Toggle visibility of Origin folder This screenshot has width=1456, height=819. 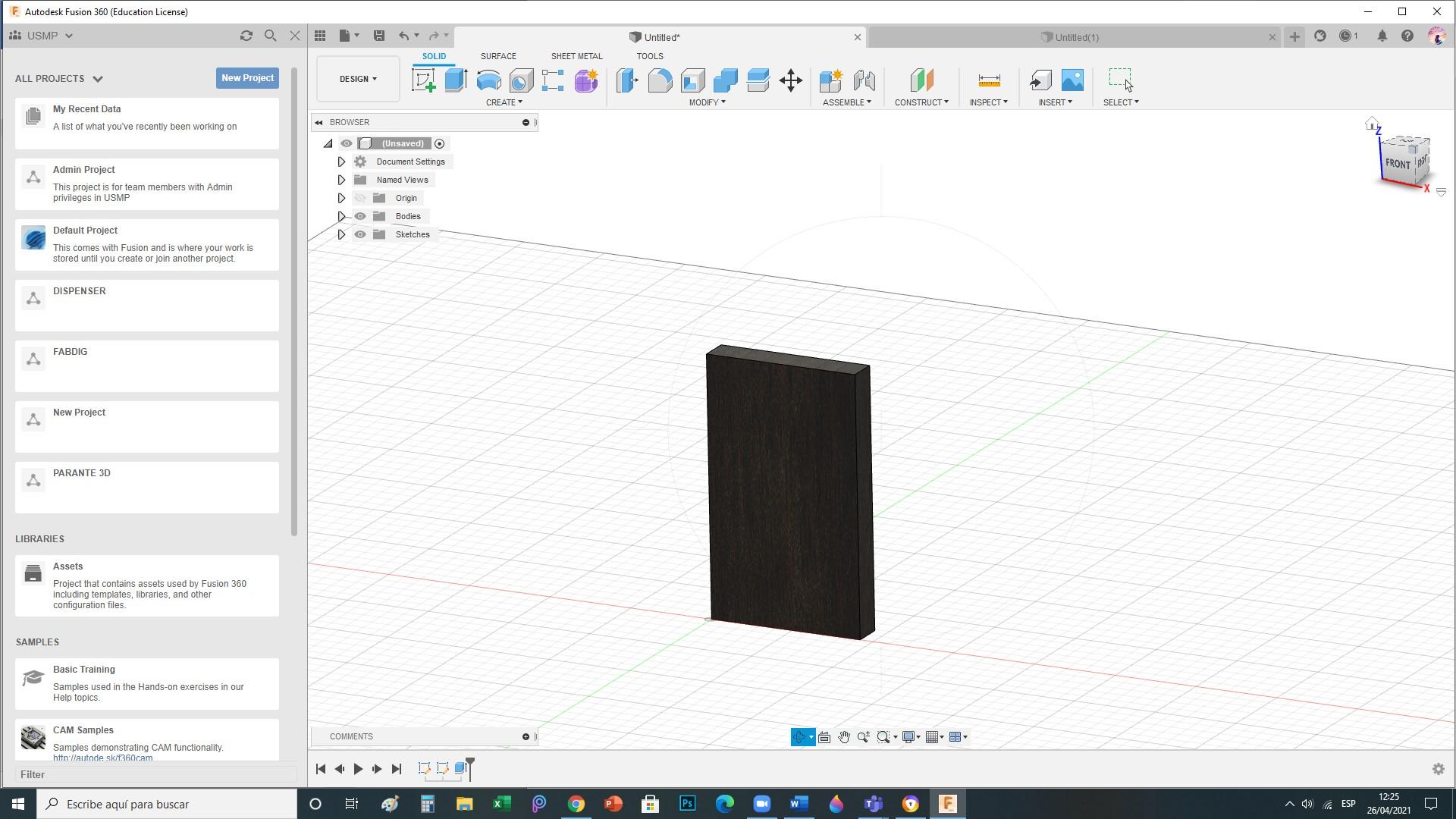[360, 198]
